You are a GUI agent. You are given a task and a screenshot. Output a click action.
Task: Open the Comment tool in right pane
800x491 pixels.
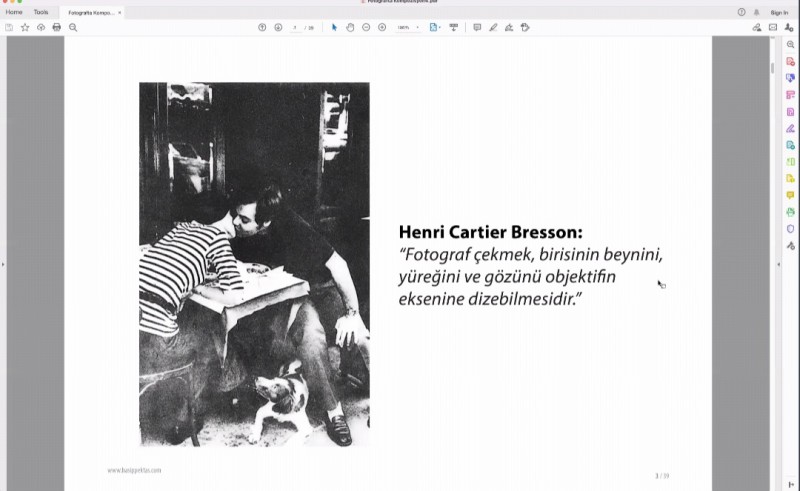(x=790, y=195)
